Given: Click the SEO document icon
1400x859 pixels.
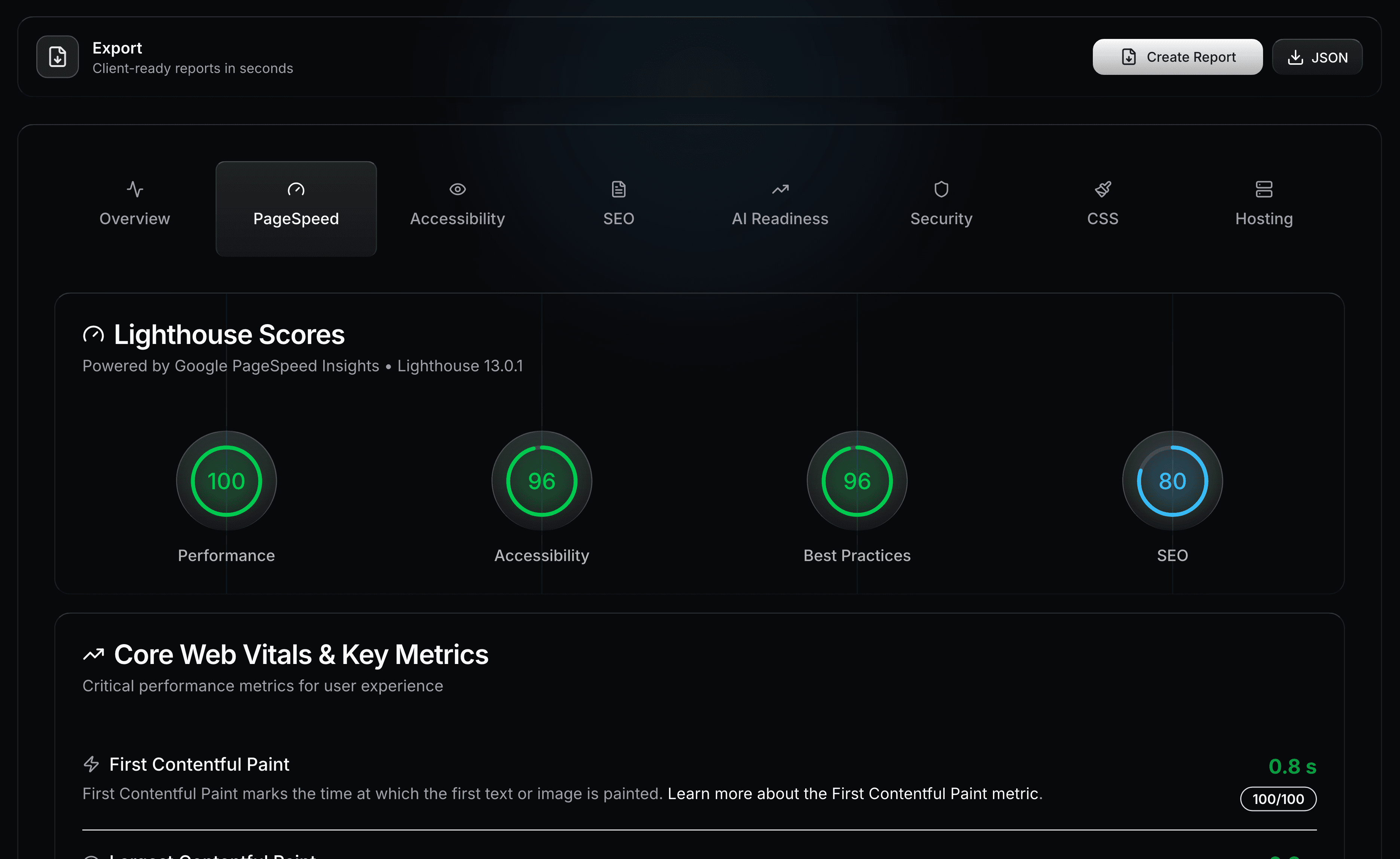Looking at the screenshot, I should coord(619,189).
